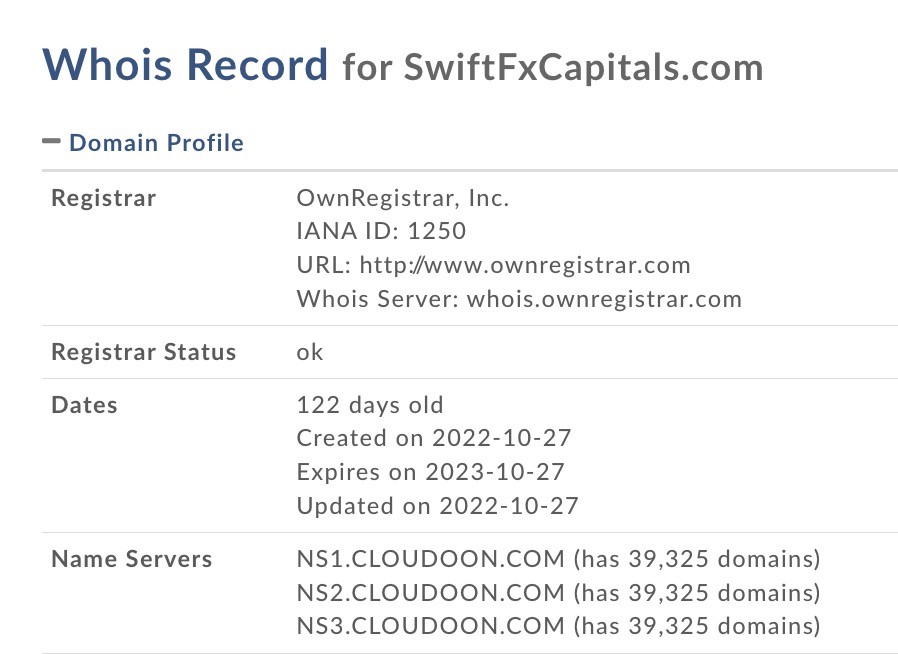Select the '122 days old' text
898x654 pixels.
(x=370, y=405)
